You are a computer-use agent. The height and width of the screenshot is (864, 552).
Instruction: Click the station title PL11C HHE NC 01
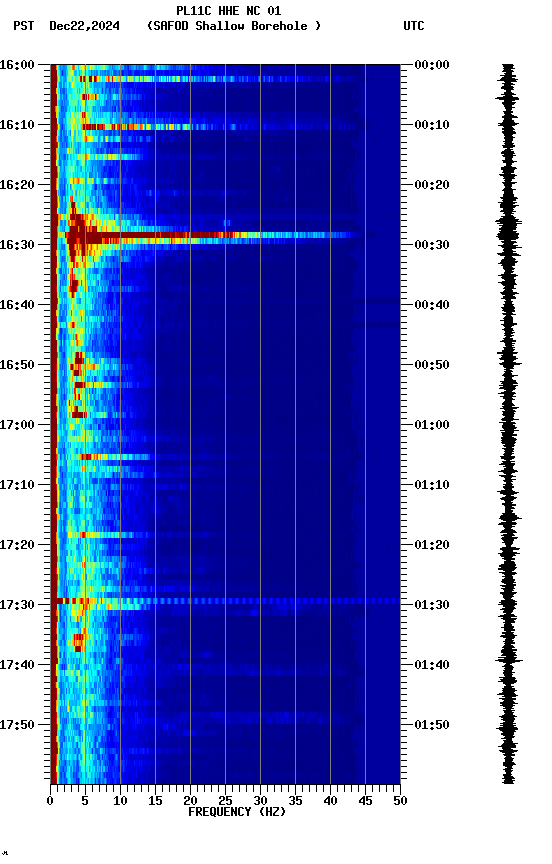click(229, 10)
